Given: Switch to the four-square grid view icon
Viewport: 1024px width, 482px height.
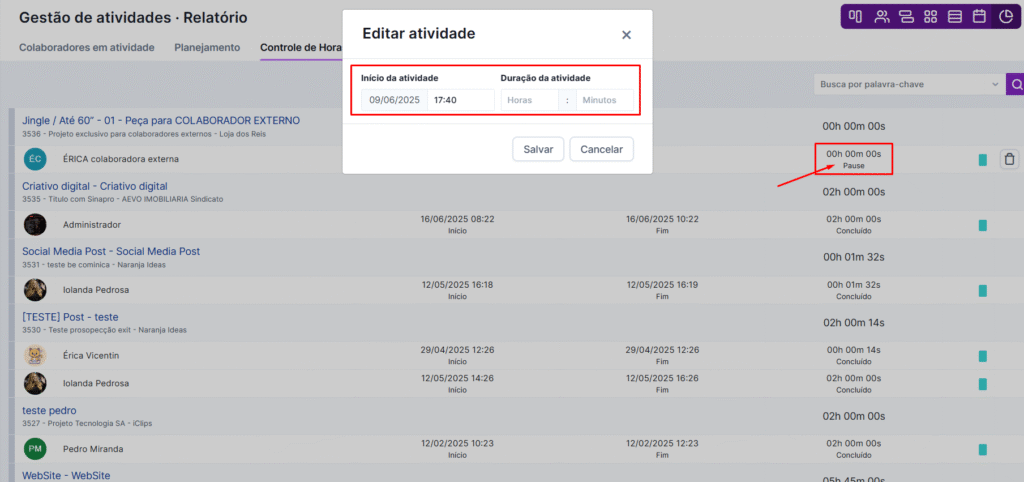Looking at the screenshot, I should tap(931, 16).
